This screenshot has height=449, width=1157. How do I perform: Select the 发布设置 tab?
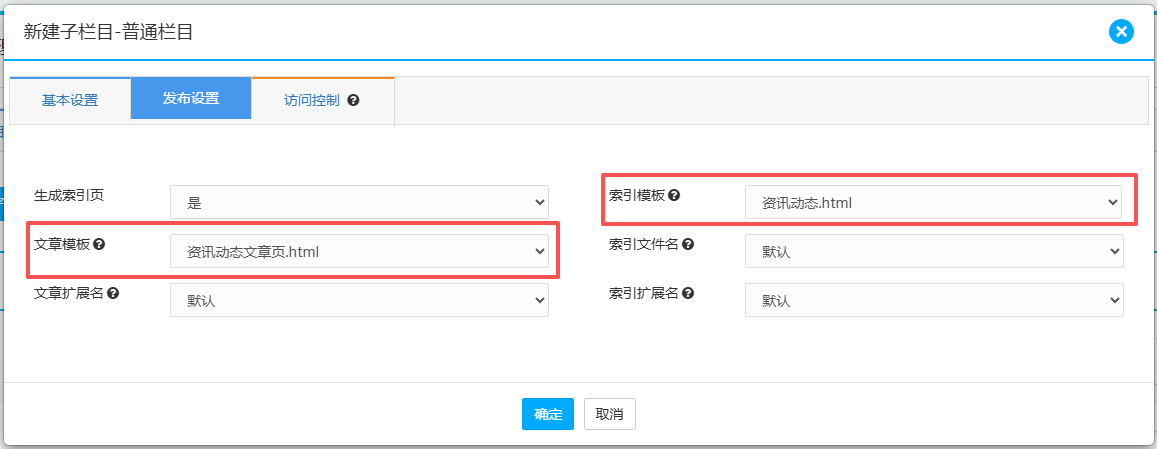point(191,99)
